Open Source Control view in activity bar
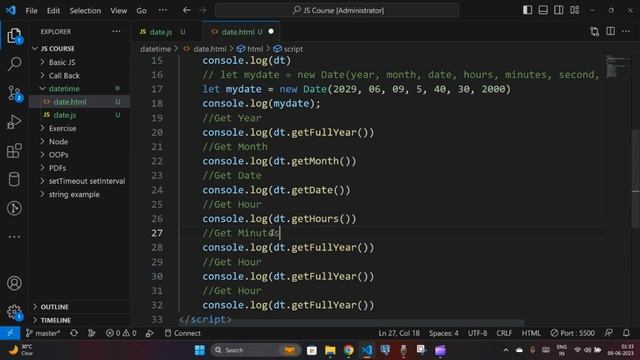 pyautogui.click(x=14, y=93)
